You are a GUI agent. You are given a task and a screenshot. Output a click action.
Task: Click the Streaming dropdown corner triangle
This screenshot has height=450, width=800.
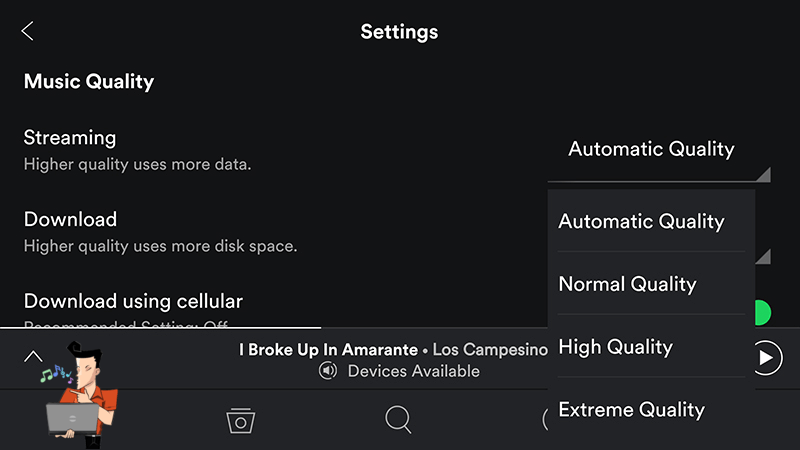coord(764,174)
